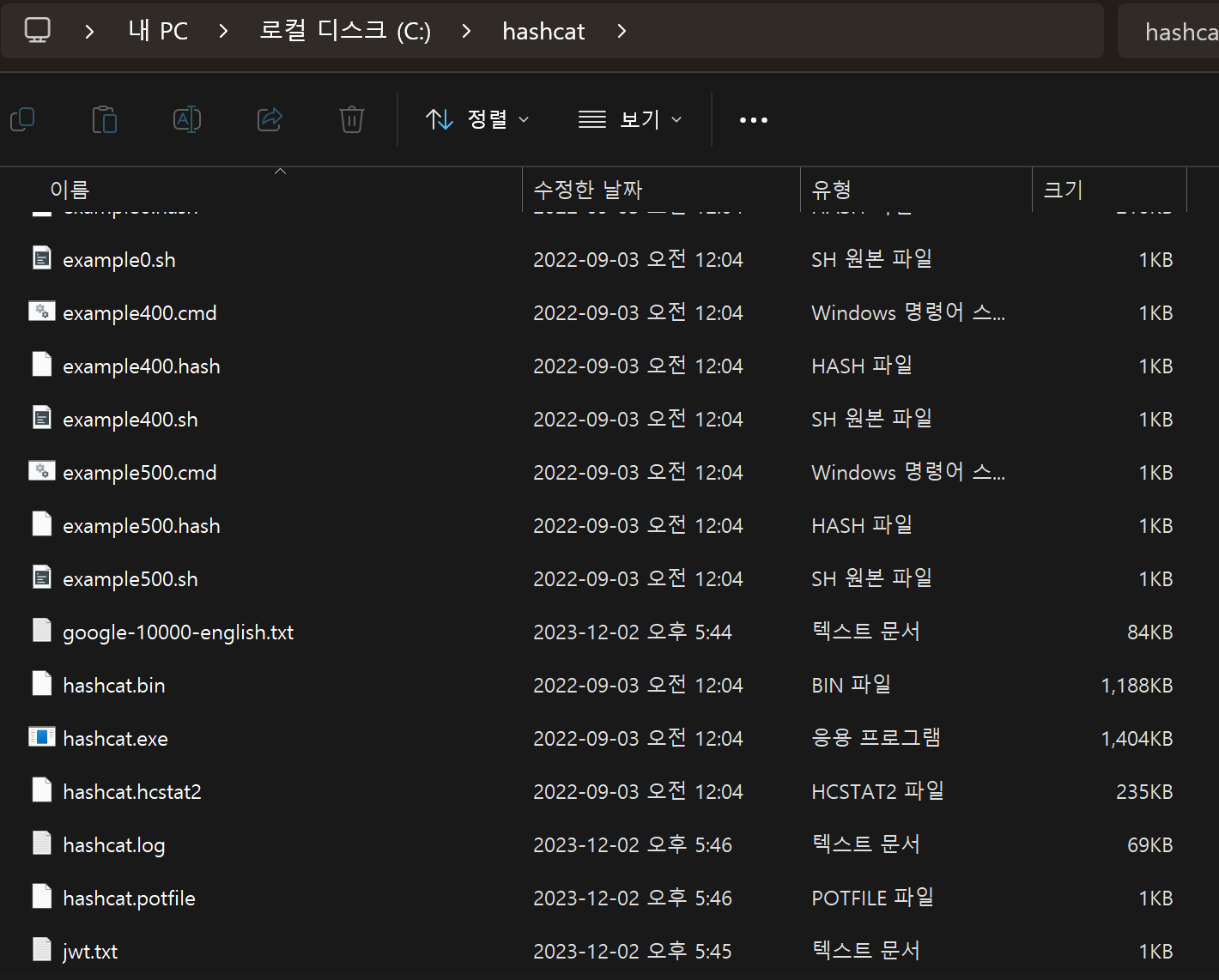Screen dimensions: 1219x980
Task: Open the 보기 view dropdown
Action: click(630, 119)
